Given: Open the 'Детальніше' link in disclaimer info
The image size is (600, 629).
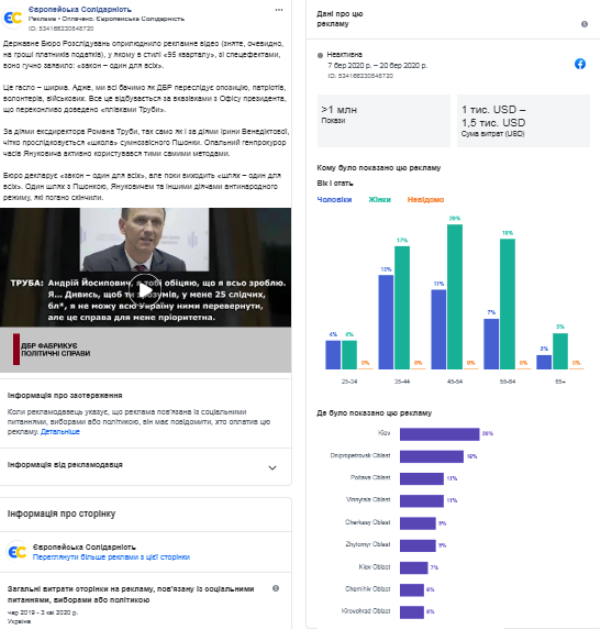Looking at the screenshot, I should point(60,432).
